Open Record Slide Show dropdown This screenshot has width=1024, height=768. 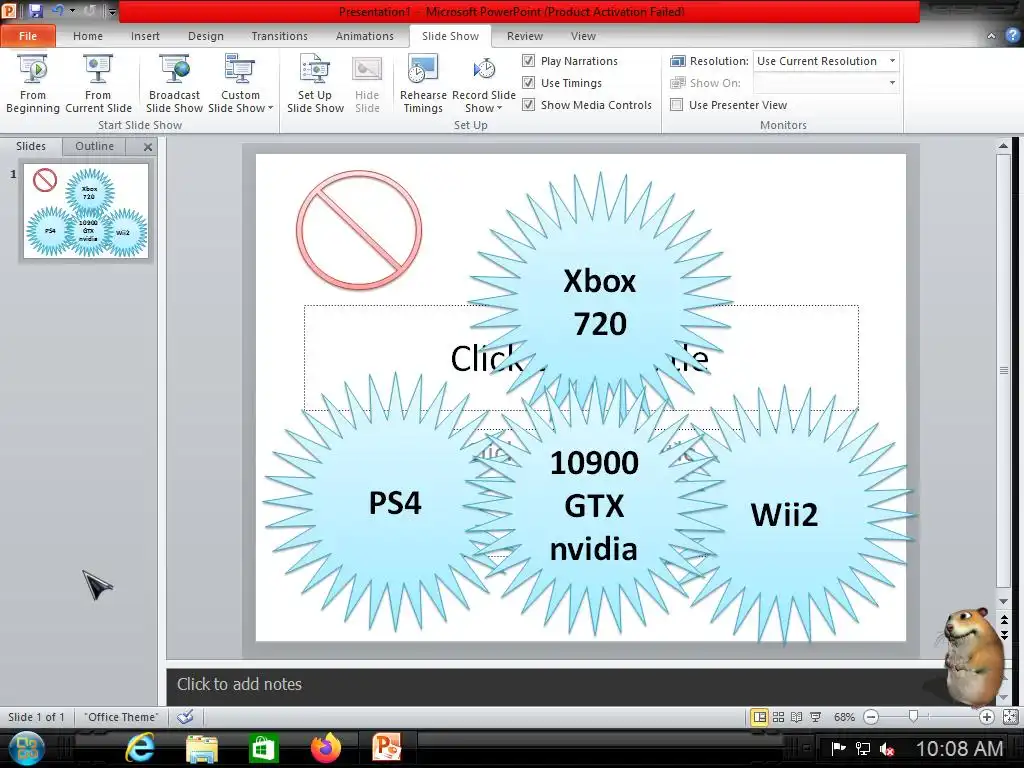484,84
